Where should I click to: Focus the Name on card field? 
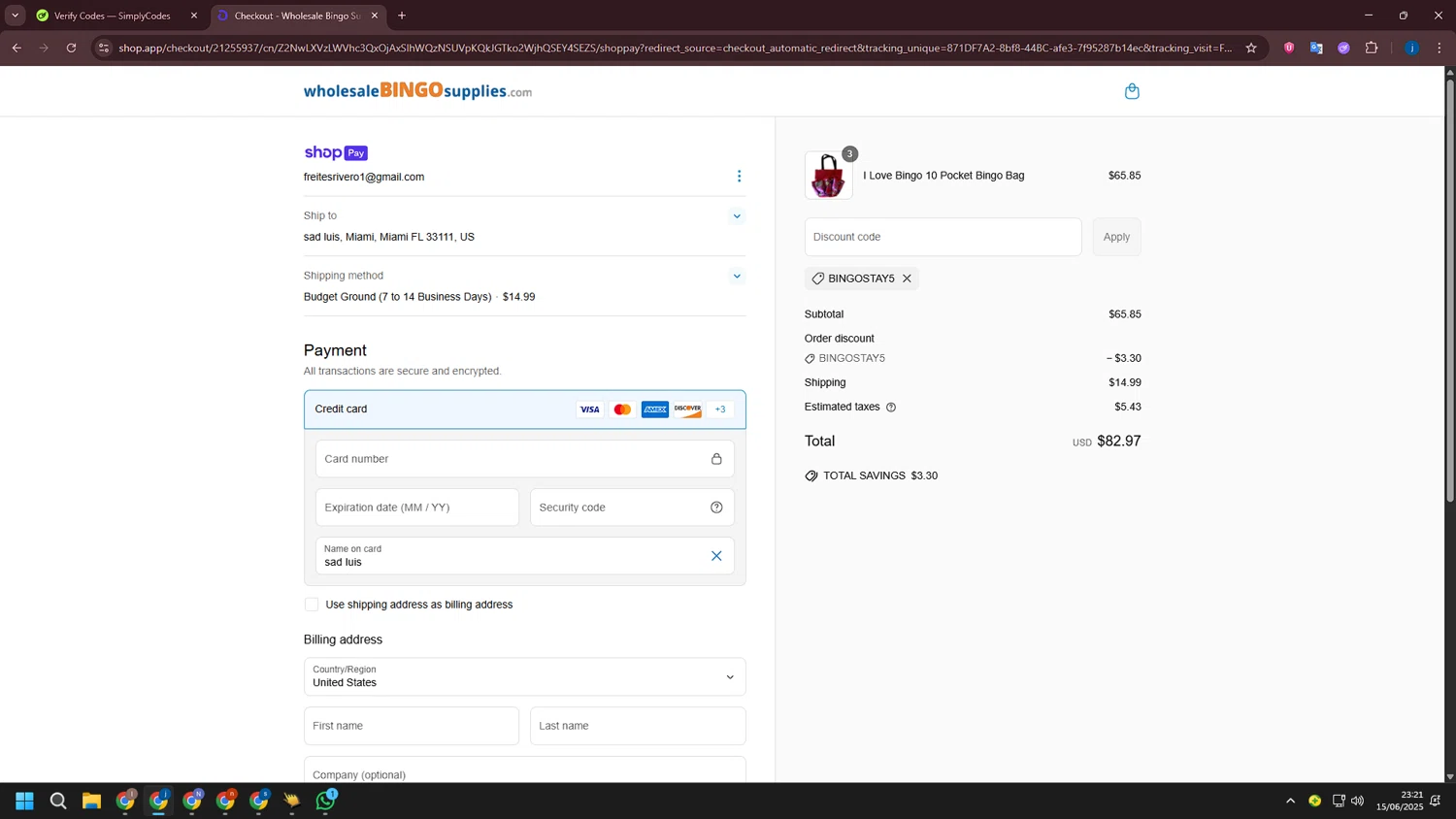(525, 556)
